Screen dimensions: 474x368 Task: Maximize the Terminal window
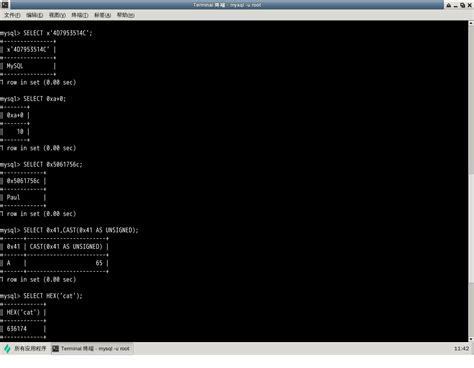pyautogui.click(x=462, y=5)
